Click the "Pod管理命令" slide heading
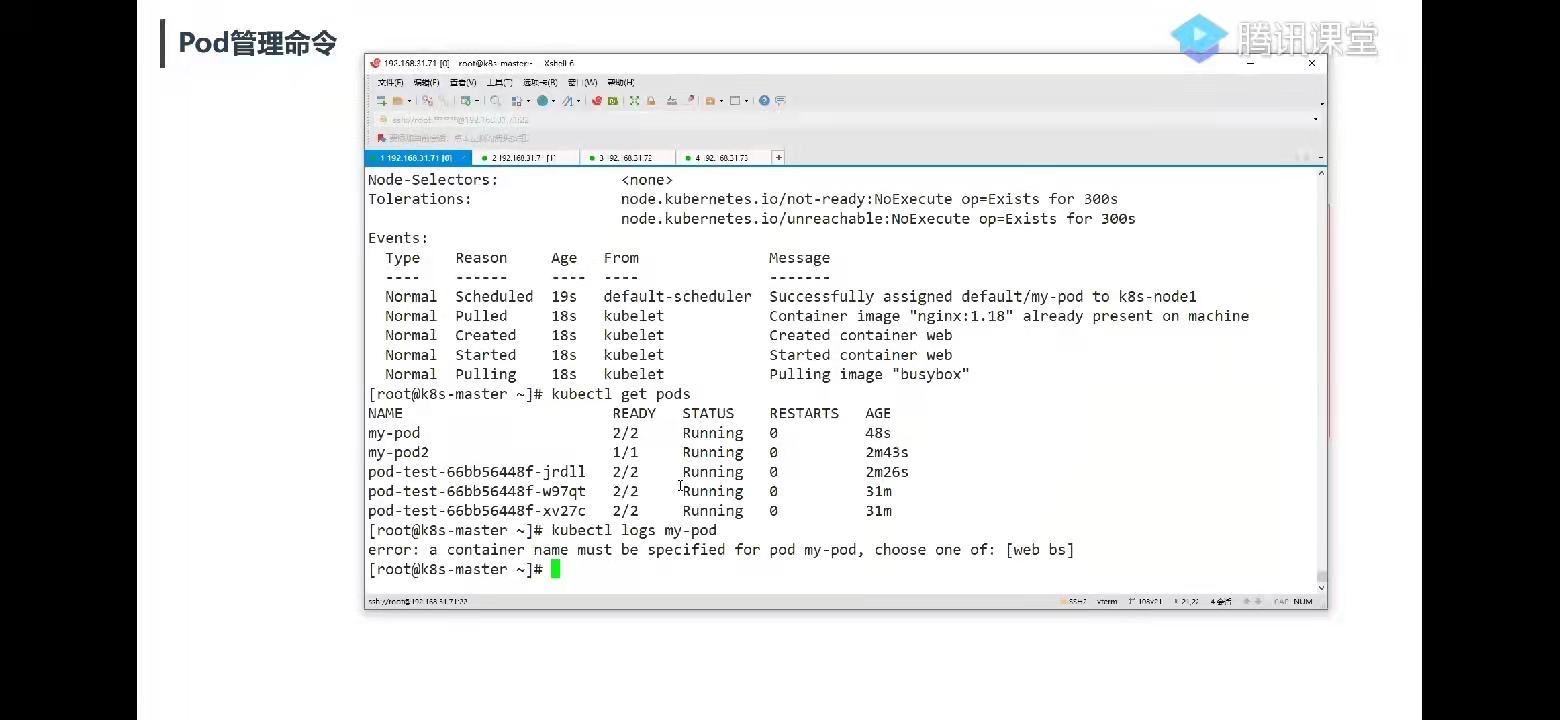1560x720 pixels. point(258,43)
